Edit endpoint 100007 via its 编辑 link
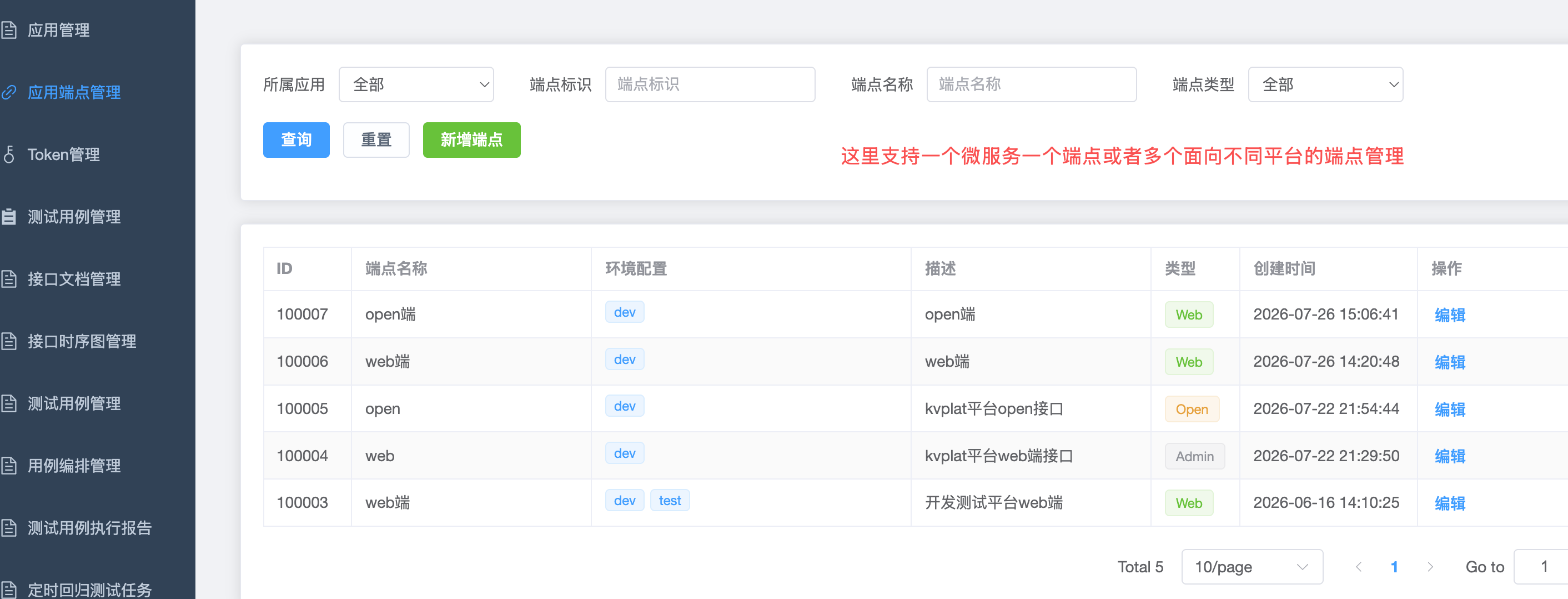Image resolution: width=1568 pixels, height=599 pixels. point(1450,315)
